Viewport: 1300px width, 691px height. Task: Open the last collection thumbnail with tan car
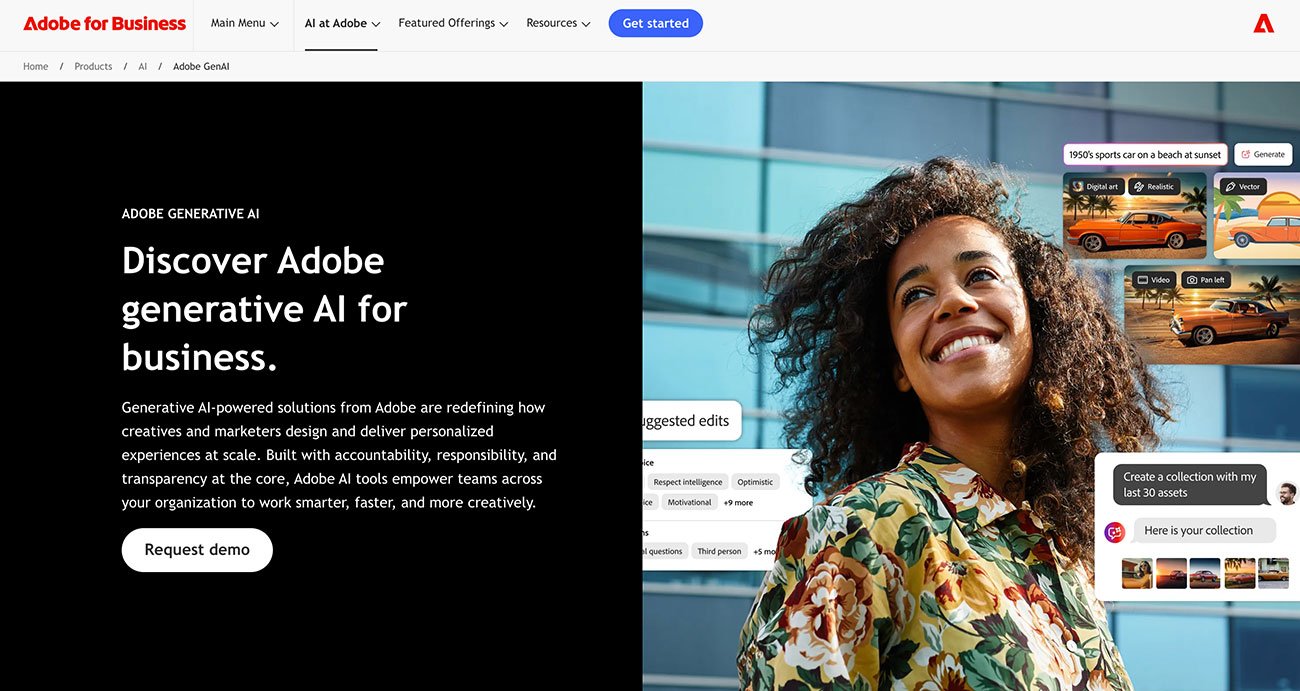pos(1273,573)
